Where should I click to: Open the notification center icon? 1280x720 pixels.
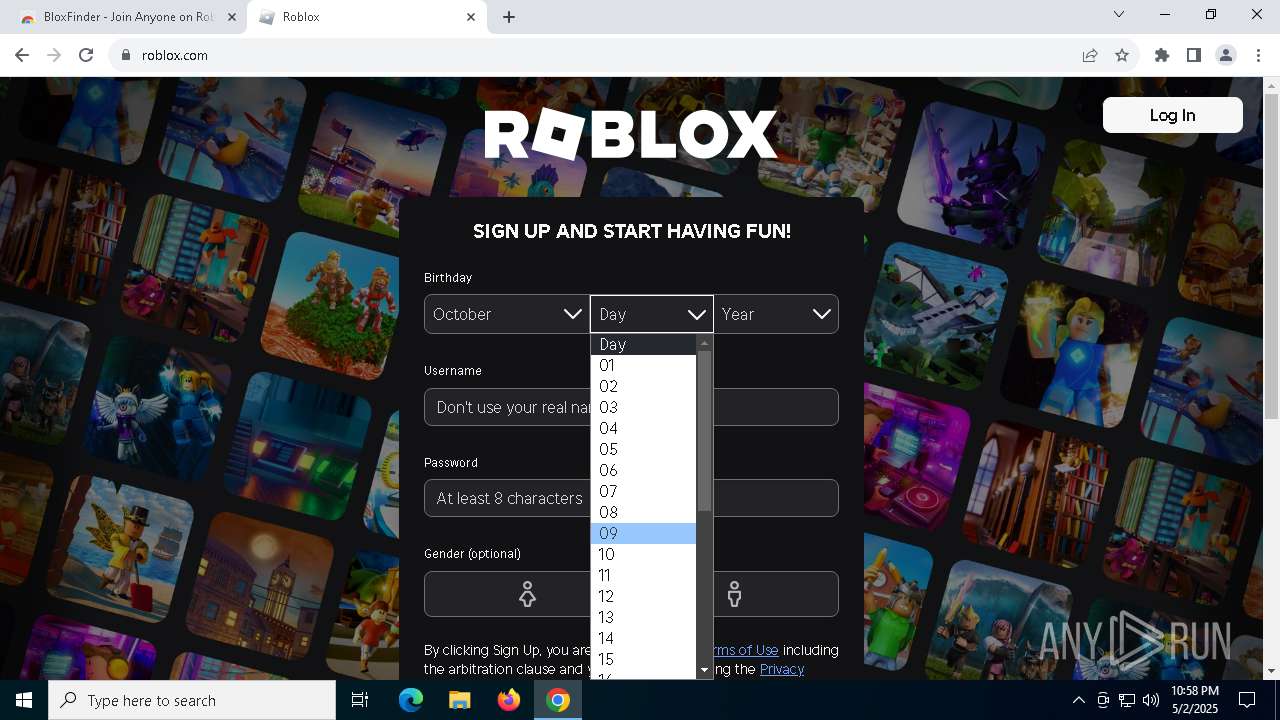pos(1247,700)
